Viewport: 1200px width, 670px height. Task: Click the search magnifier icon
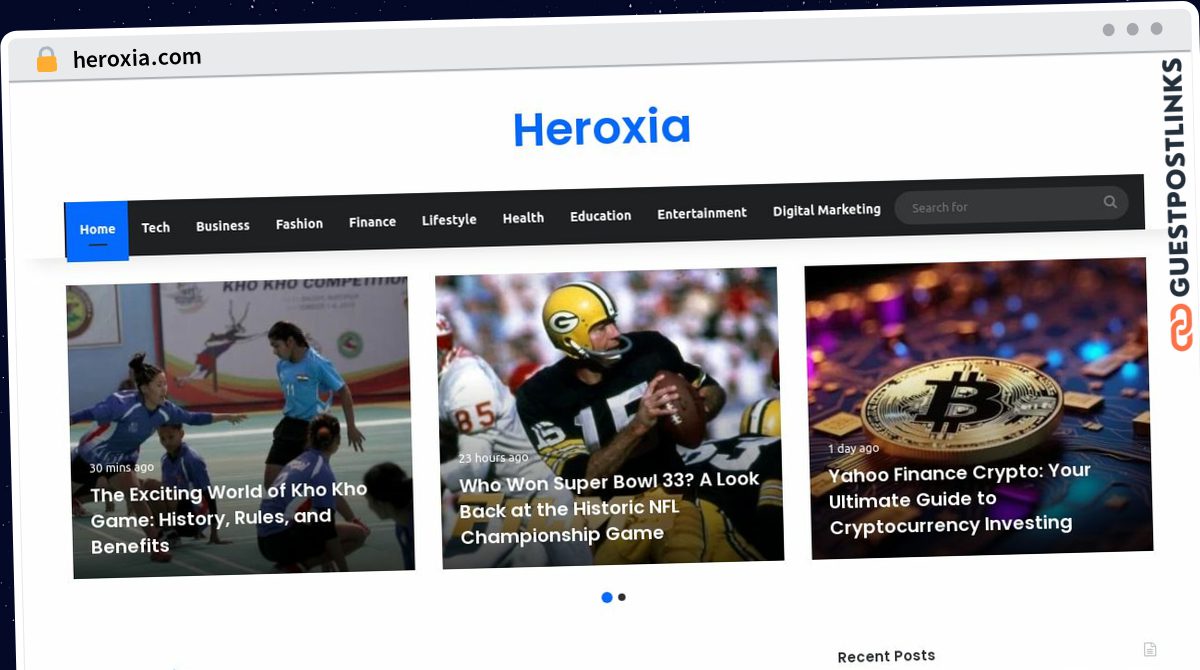click(1110, 202)
